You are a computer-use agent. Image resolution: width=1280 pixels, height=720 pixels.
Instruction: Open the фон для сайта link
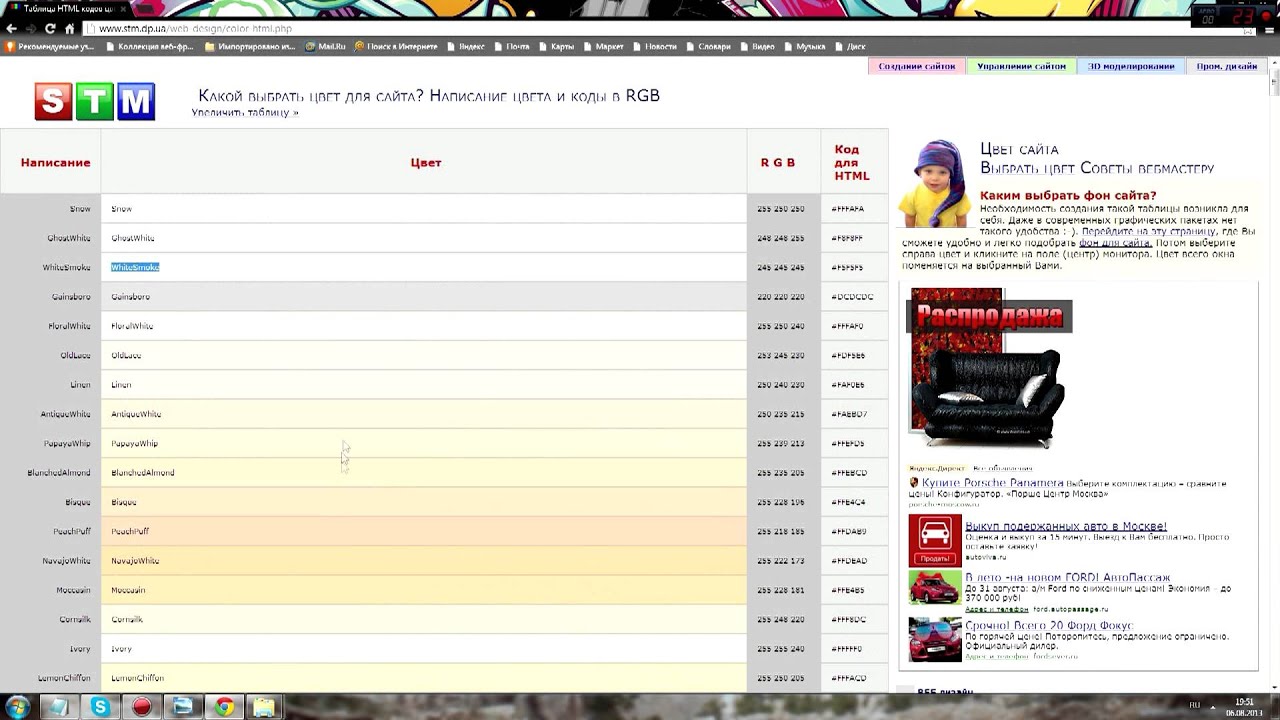[x=1115, y=243]
